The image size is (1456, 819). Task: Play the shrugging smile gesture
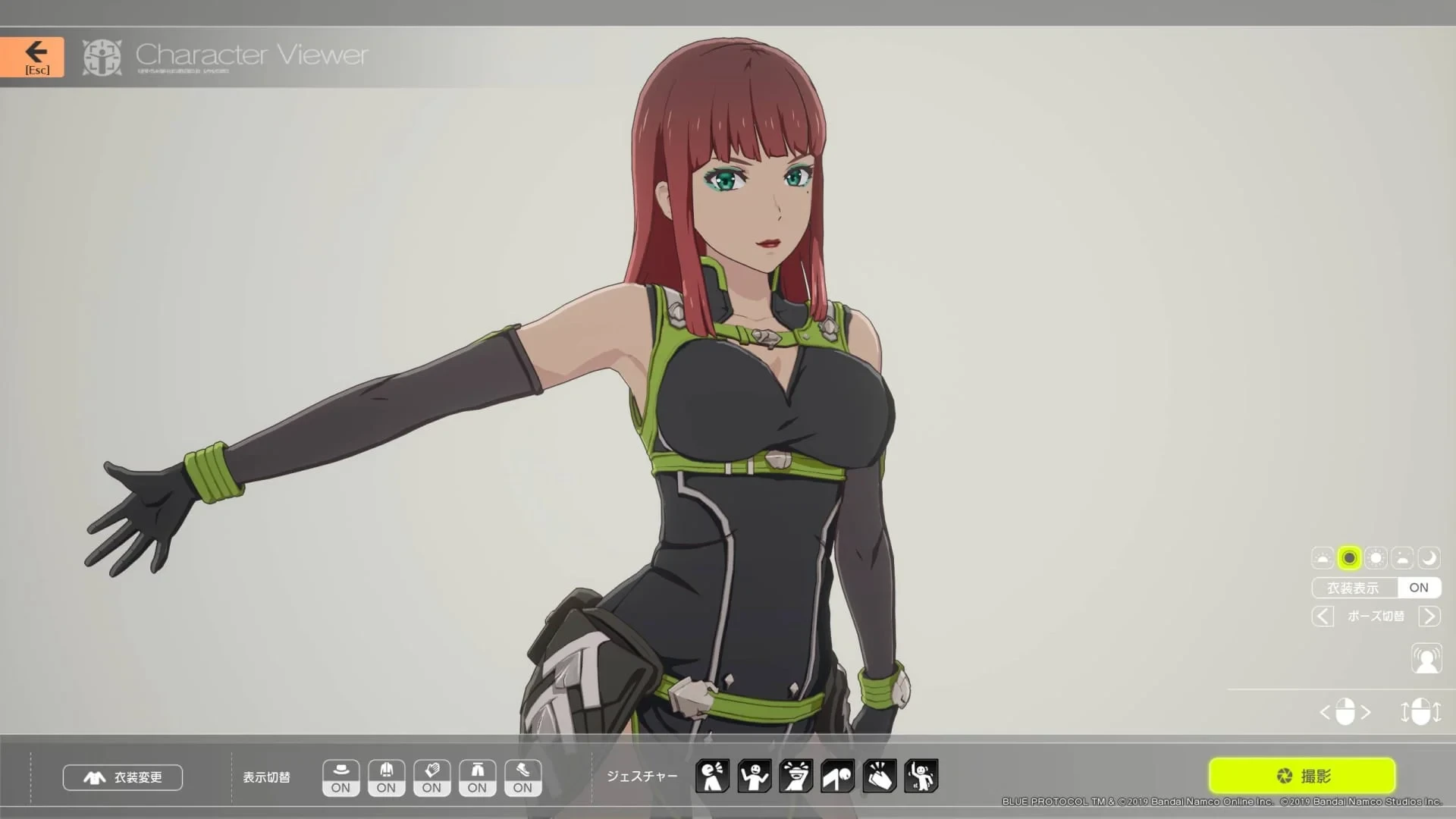coord(755,776)
